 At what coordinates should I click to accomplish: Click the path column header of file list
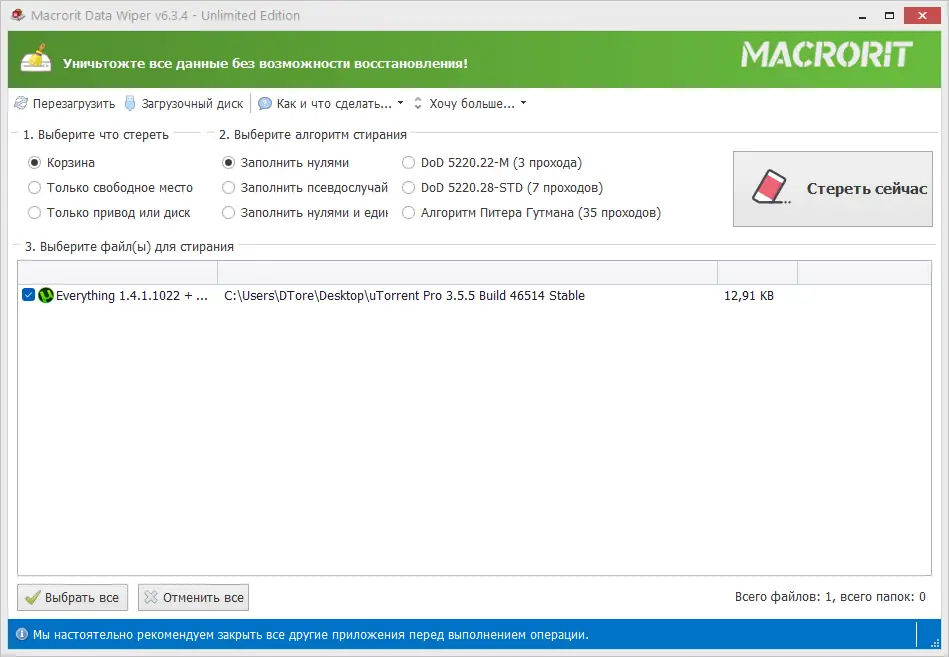pos(467,273)
